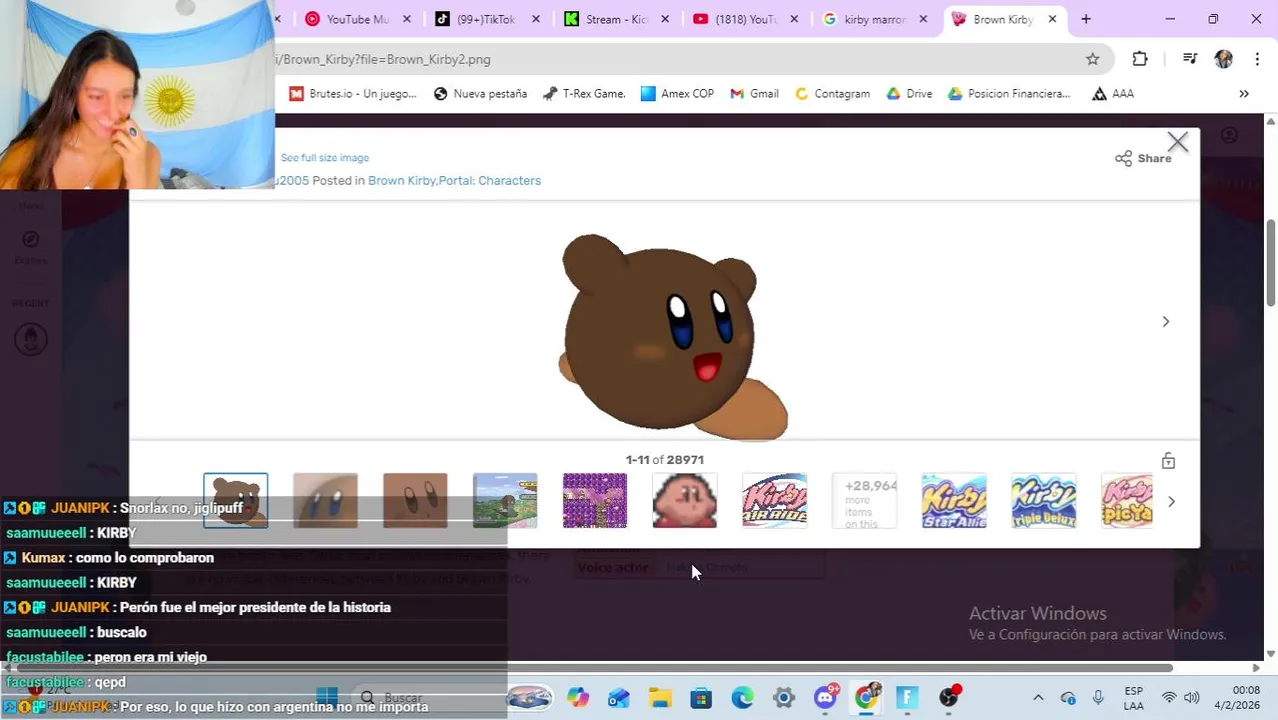Click the lock icon above the carousel

click(x=1168, y=461)
